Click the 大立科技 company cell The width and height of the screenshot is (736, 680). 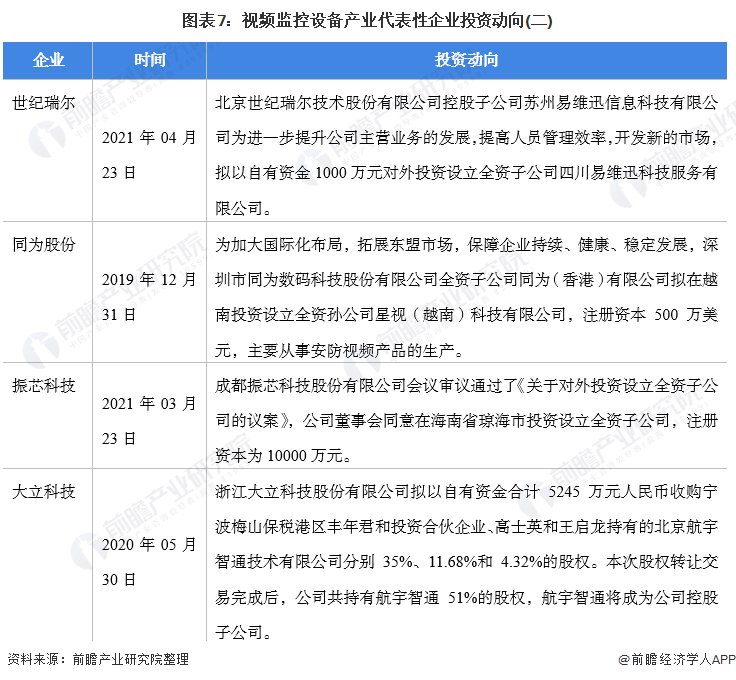pyautogui.click(x=42, y=492)
